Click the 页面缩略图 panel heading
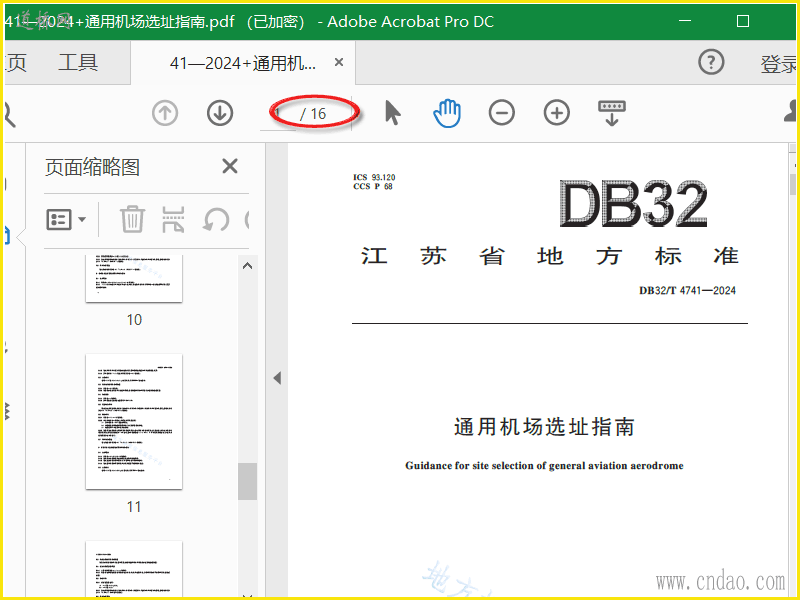Image resolution: width=800 pixels, height=600 pixels. (92, 167)
